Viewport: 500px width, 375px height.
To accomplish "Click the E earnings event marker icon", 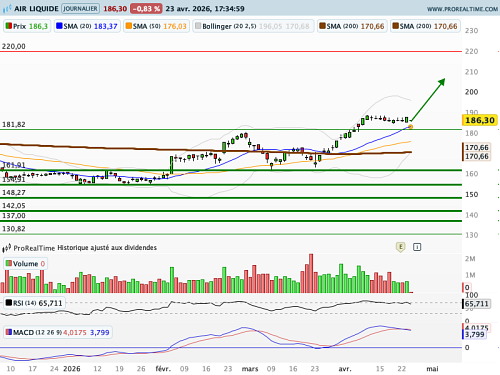I will coord(400,247).
